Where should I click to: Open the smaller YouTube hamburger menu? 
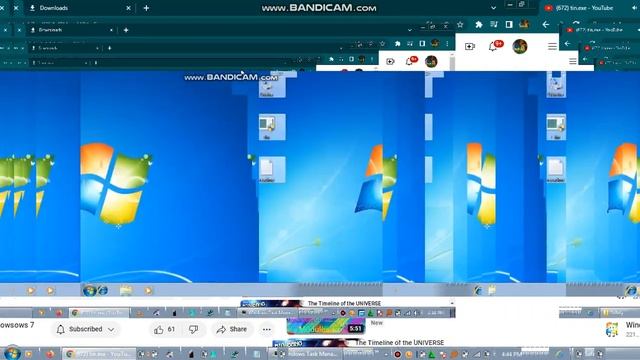[x=573, y=61]
